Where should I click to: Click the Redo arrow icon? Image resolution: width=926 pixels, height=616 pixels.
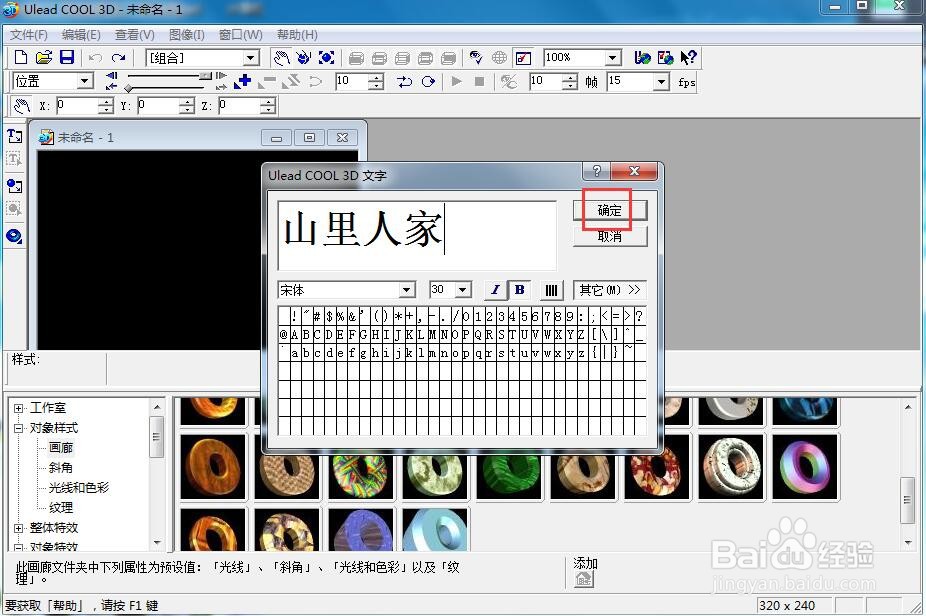119,58
